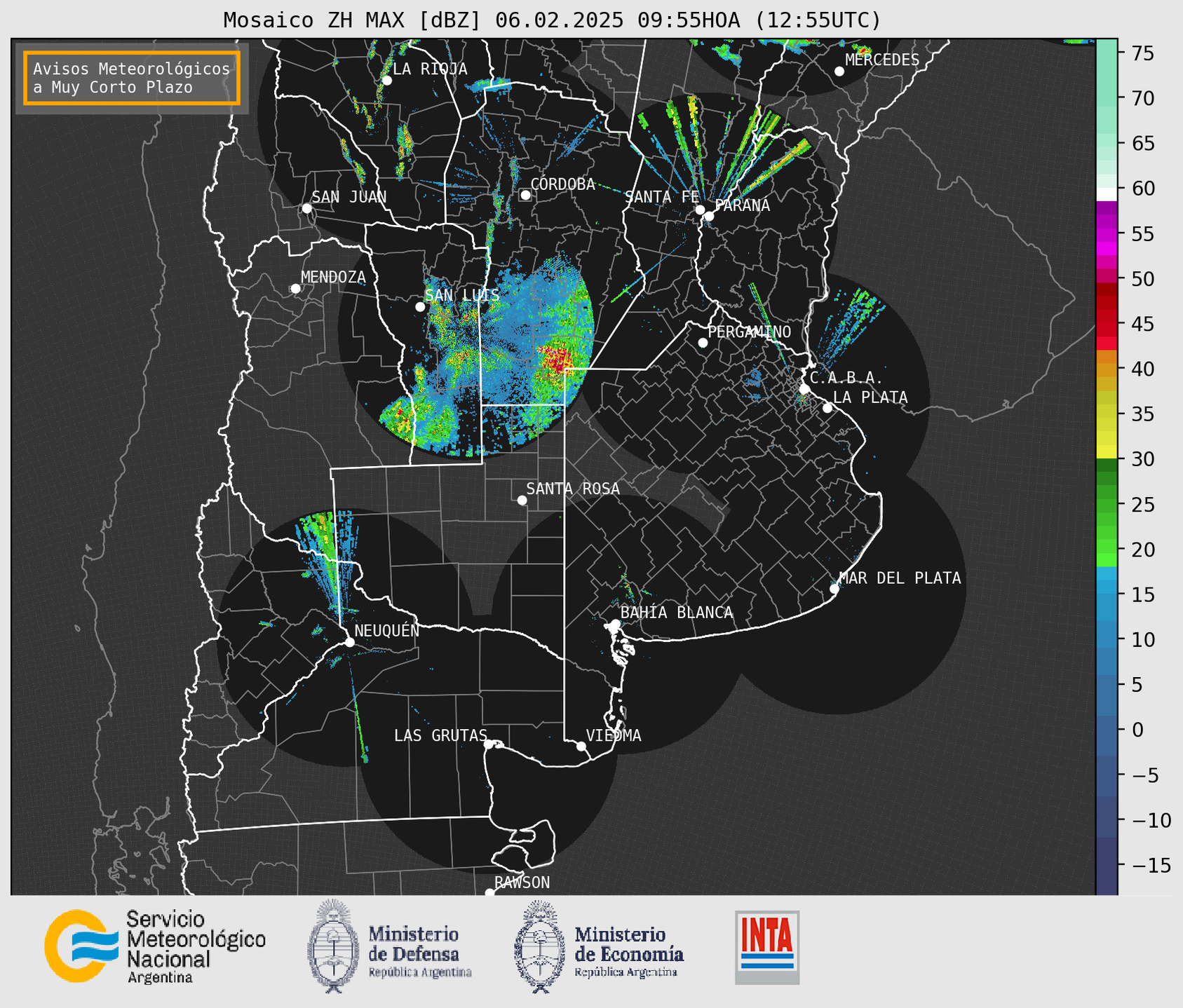The width and height of the screenshot is (1183, 1008).
Task: Click the Mendoza city marker
Action: point(295,289)
